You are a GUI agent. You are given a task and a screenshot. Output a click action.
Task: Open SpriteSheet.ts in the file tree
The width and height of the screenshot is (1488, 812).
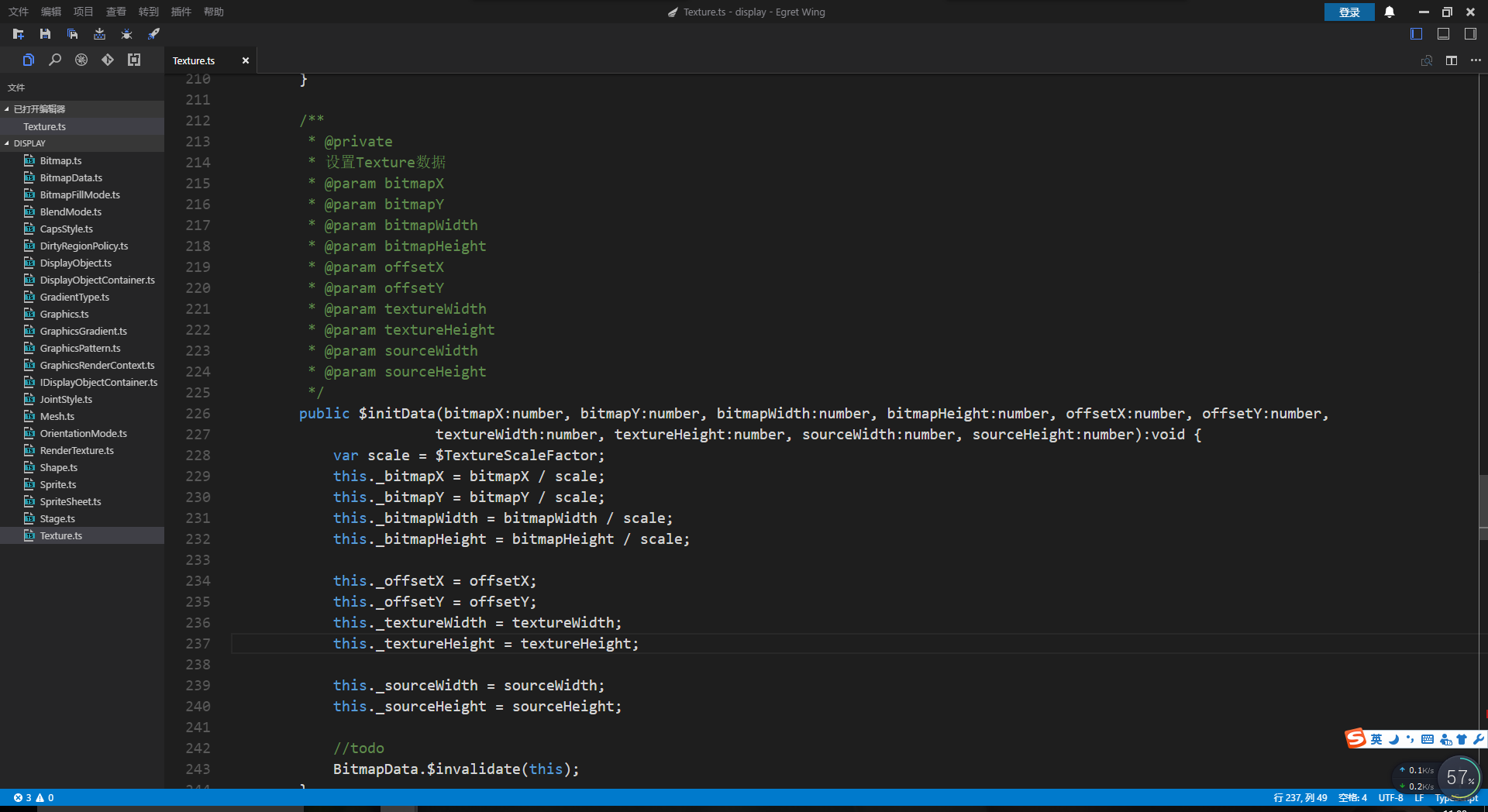(82, 501)
